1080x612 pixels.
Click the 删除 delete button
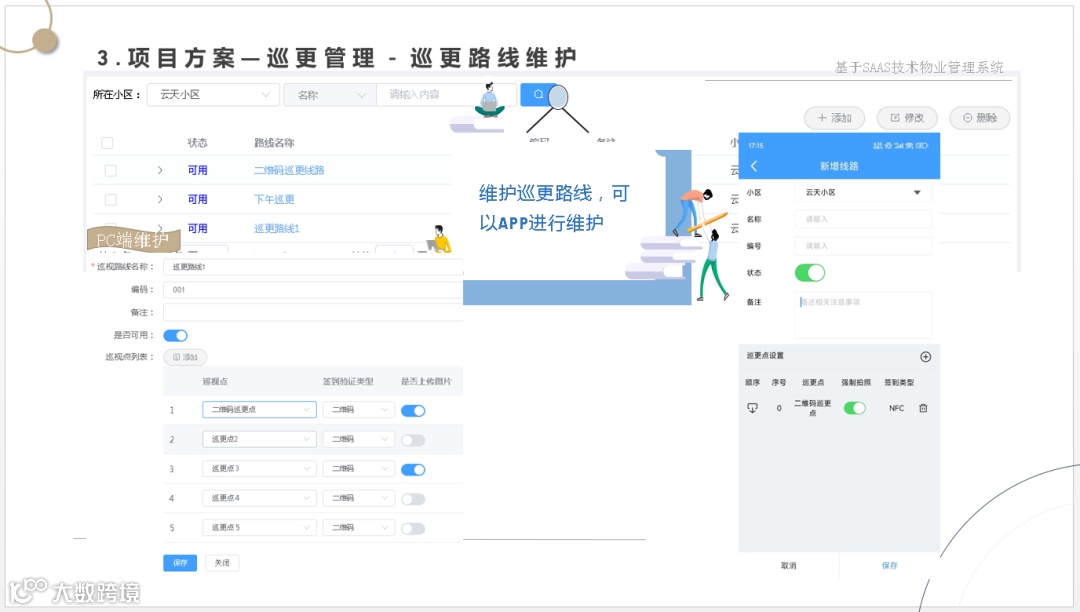[x=979, y=118]
